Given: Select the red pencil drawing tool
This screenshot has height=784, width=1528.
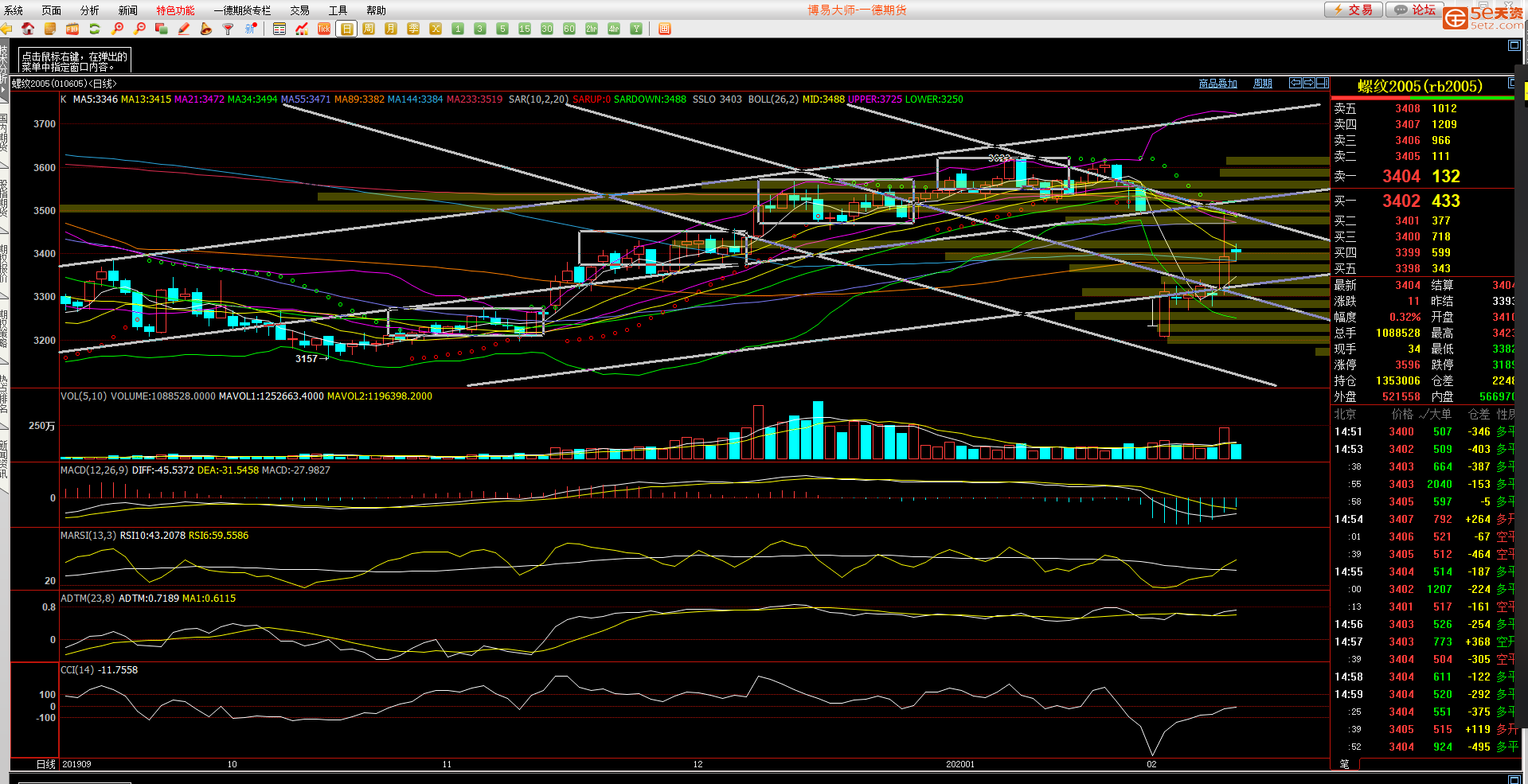Looking at the screenshot, I should 184,29.
